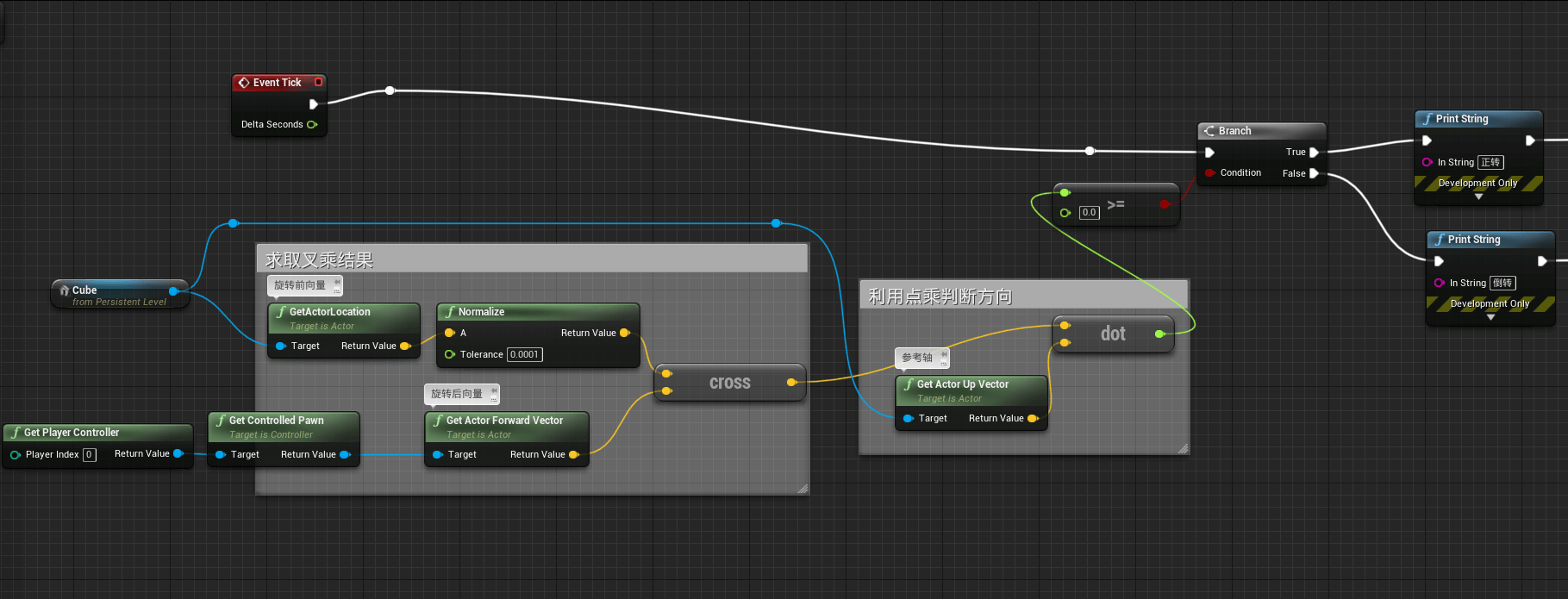Image resolution: width=1568 pixels, height=599 pixels.
Task: Click the Event Tick execution output pin
Action: pos(314,104)
